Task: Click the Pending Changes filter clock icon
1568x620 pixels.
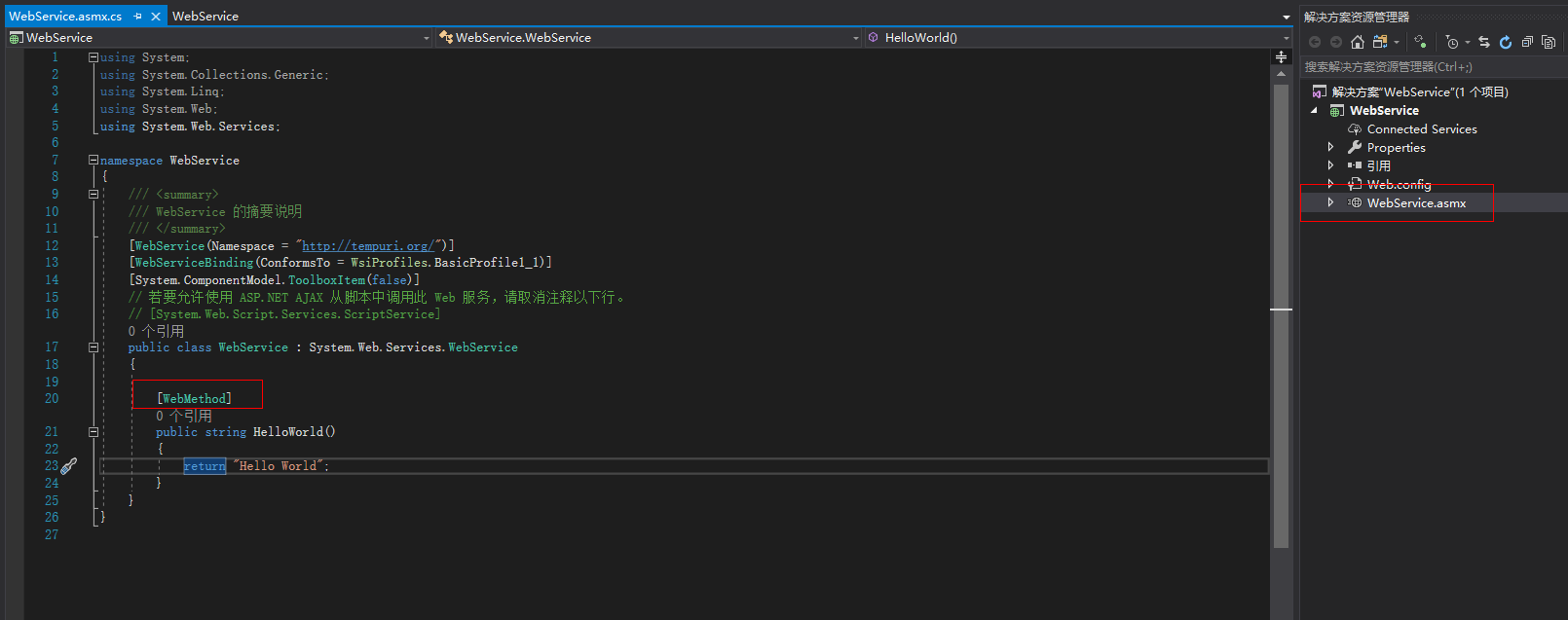Action: pos(1452,42)
